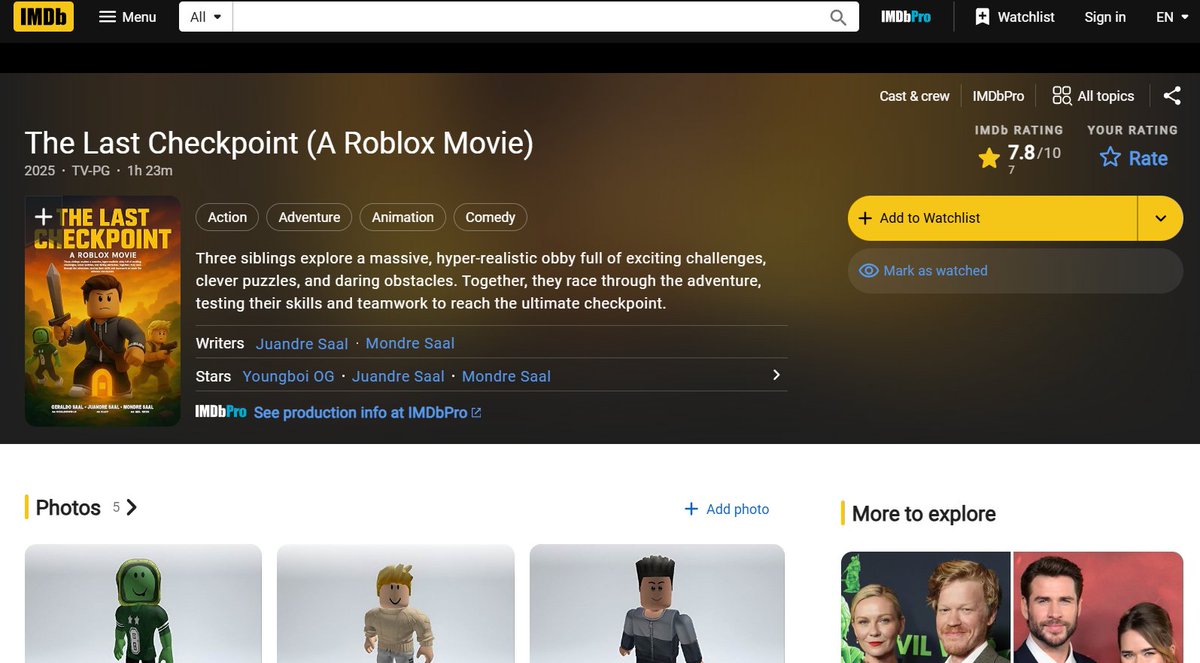Viewport: 1200px width, 663px height.
Task: Open the Menu from the top bar
Action: point(127,16)
